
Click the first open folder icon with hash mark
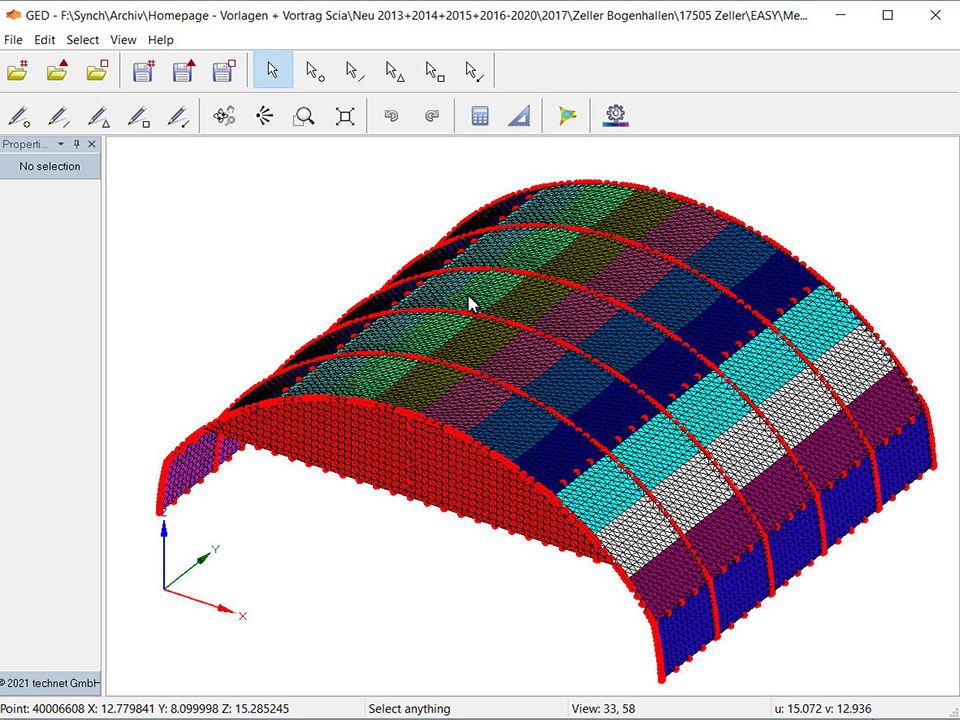tap(18, 71)
